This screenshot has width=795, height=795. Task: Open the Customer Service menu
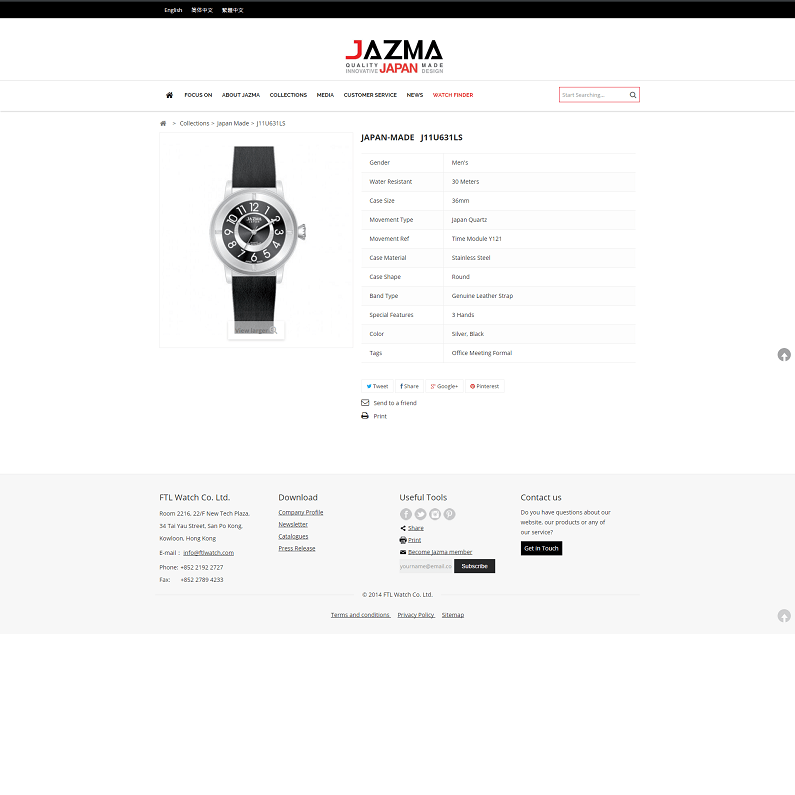tap(370, 95)
